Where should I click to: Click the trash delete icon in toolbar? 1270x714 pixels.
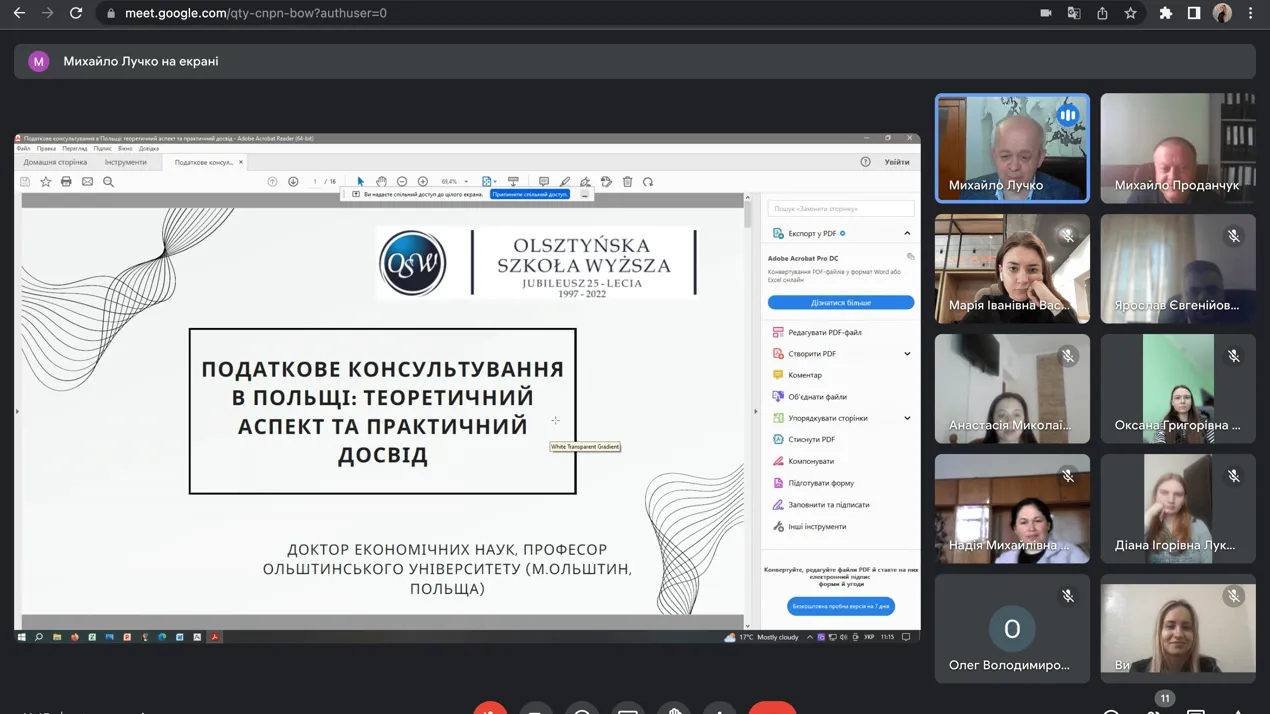(627, 182)
